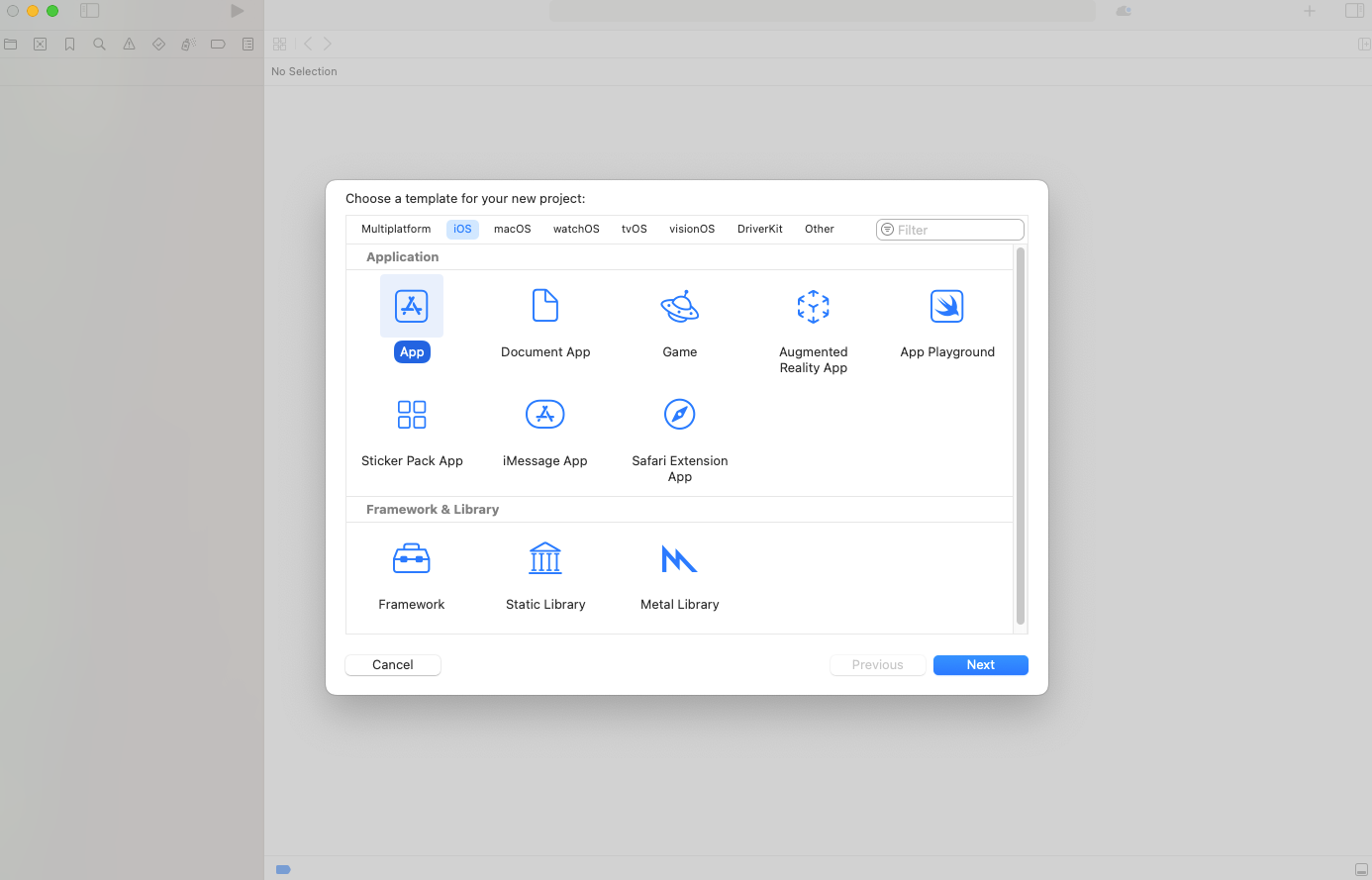Toggle the left navigator sidebar
The height and width of the screenshot is (880, 1372).
pos(90,11)
